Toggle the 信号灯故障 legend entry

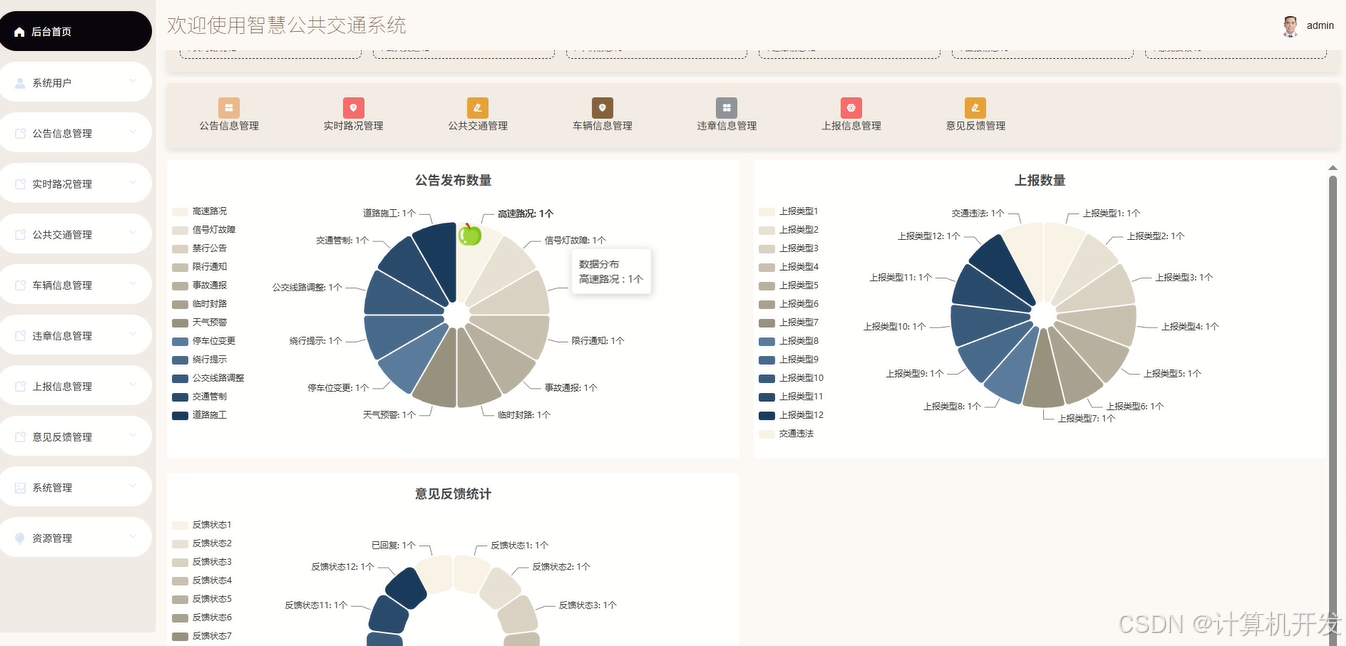point(204,230)
